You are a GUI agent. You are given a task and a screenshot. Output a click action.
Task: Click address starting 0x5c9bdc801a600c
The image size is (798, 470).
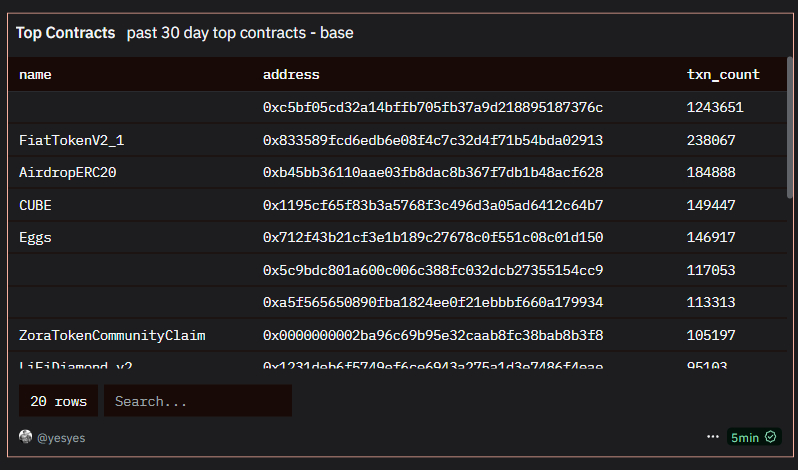click(433, 270)
